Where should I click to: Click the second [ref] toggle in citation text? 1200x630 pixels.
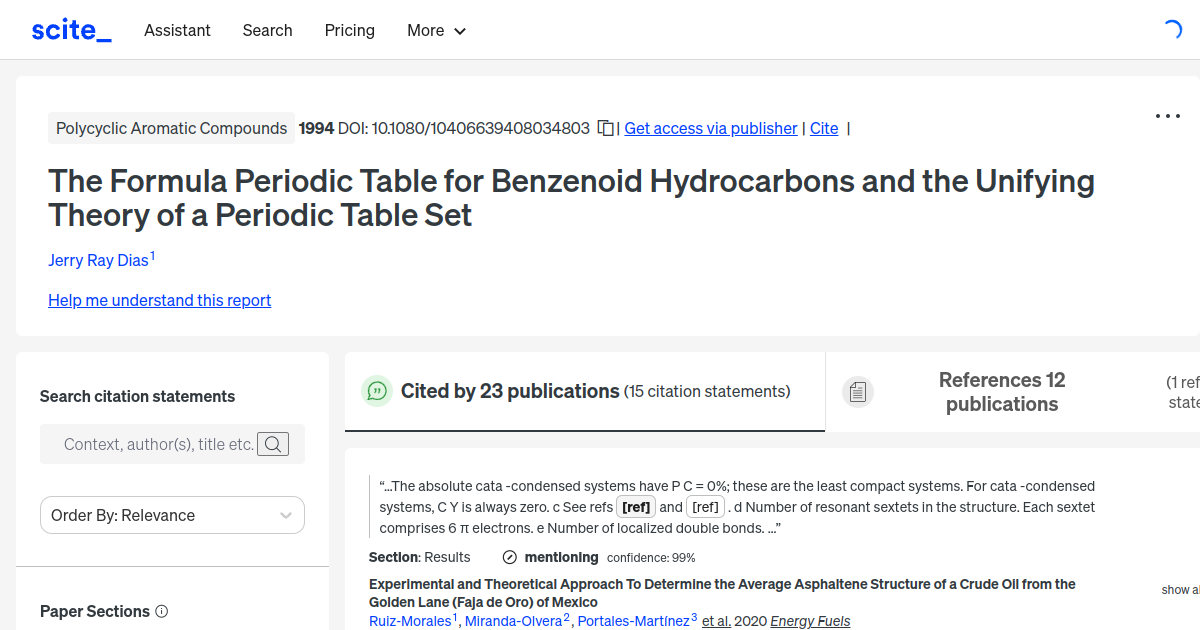coord(705,507)
